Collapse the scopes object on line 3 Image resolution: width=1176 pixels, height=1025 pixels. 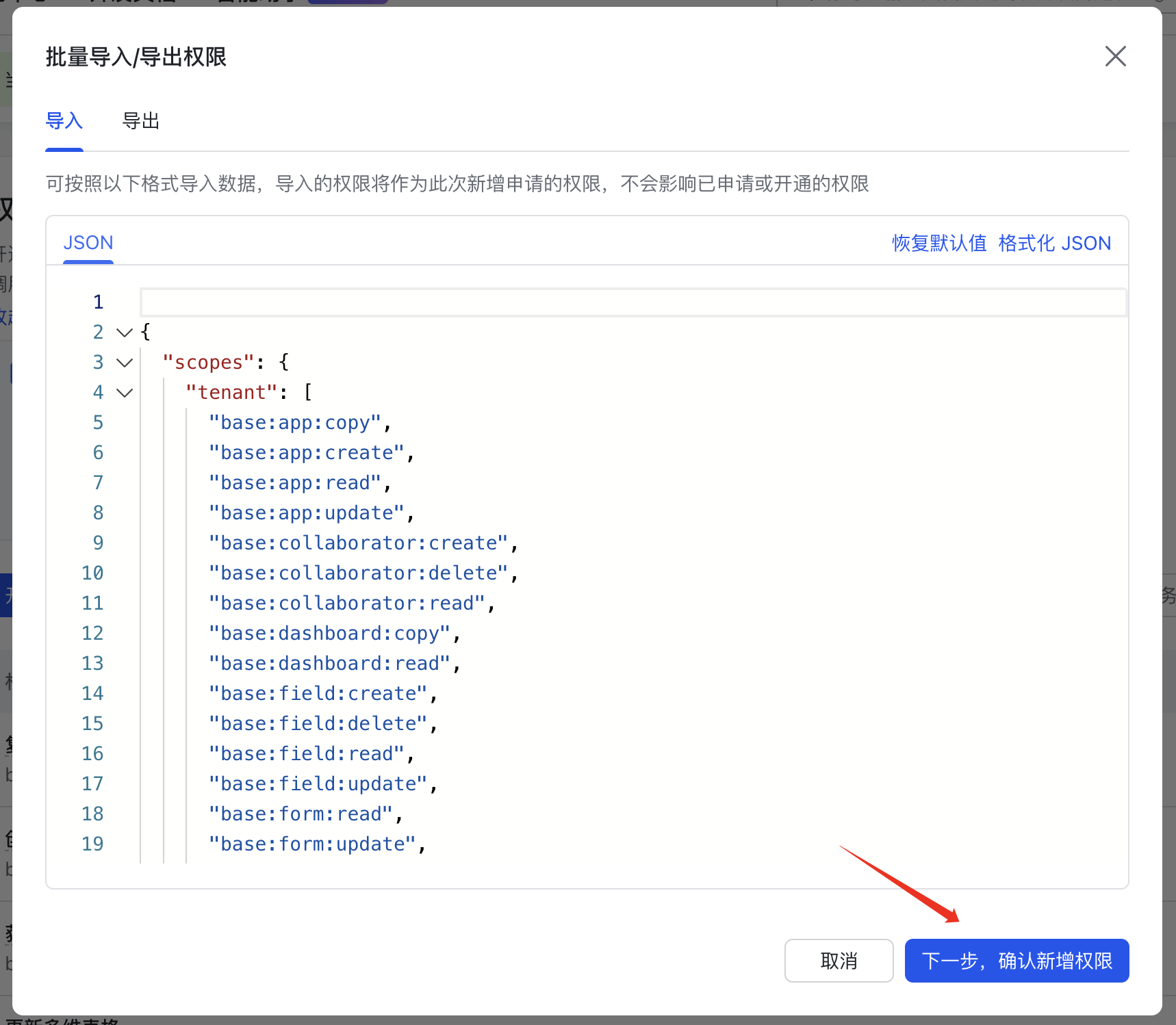pos(124,362)
